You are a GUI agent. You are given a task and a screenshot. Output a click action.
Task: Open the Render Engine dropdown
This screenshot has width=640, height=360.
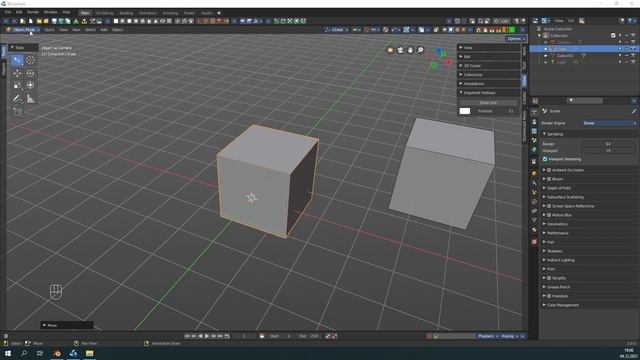[x=609, y=123]
